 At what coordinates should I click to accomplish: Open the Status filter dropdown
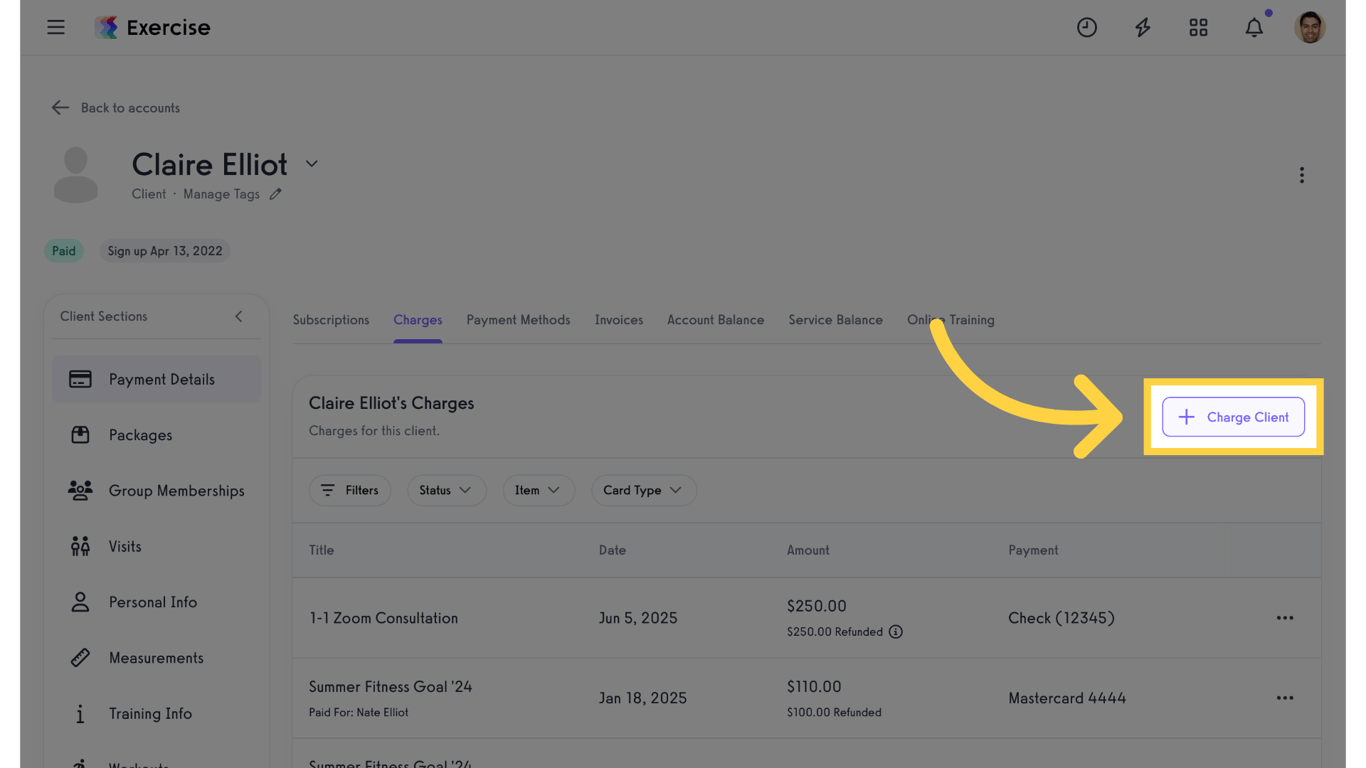pyautogui.click(x=446, y=490)
